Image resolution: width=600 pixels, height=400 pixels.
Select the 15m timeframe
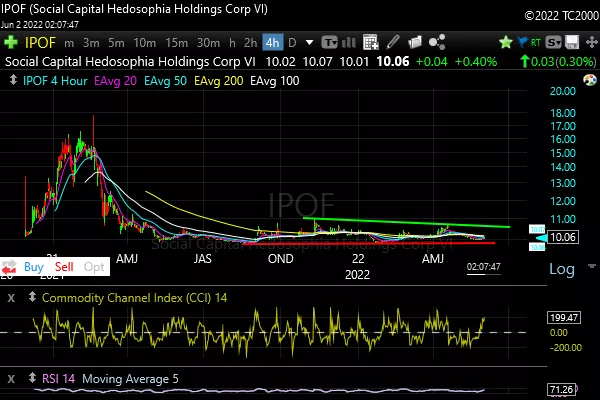pos(176,43)
